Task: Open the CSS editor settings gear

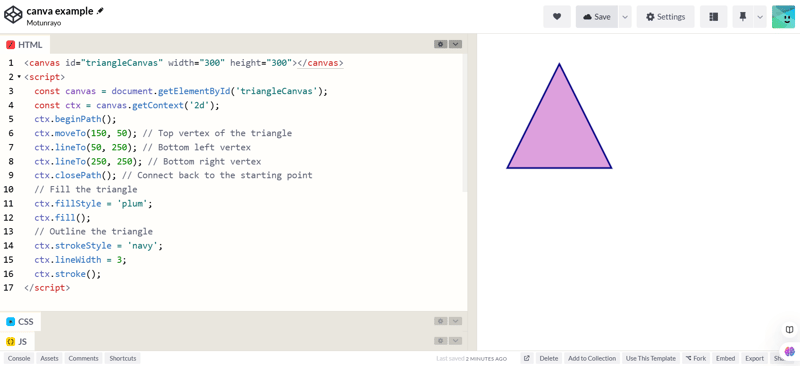Action: click(441, 321)
